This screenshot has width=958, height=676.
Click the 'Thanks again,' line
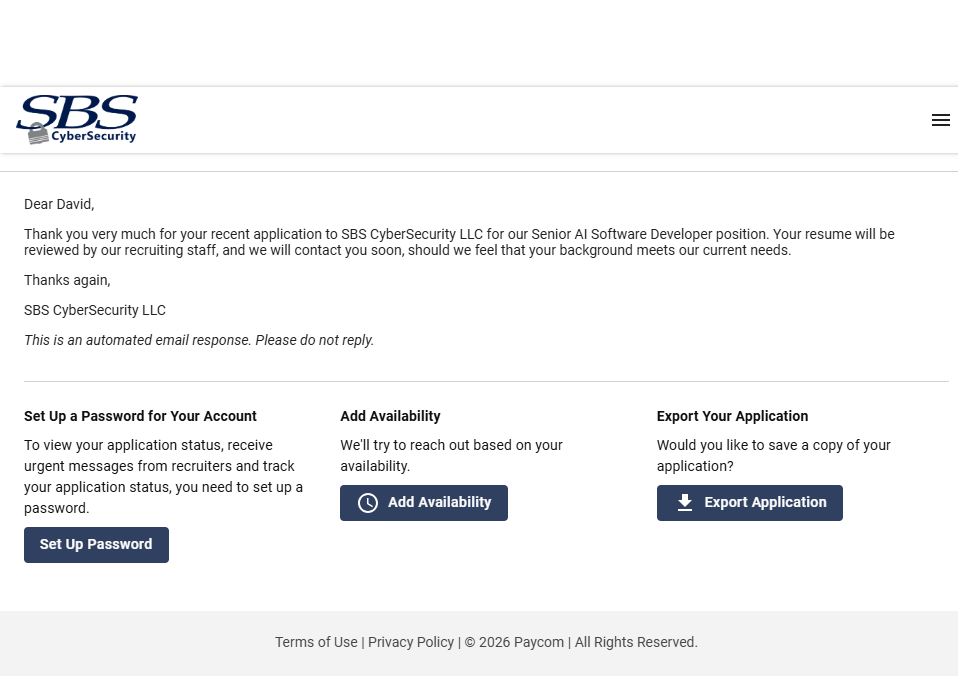pyautogui.click(x=67, y=280)
